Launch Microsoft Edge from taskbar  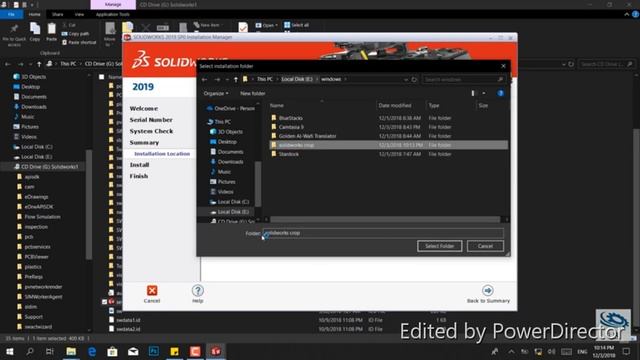(92, 351)
